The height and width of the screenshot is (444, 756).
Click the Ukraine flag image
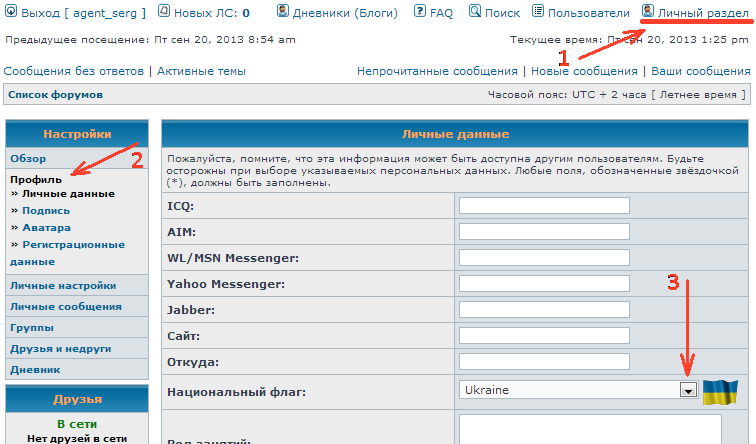point(719,391)
